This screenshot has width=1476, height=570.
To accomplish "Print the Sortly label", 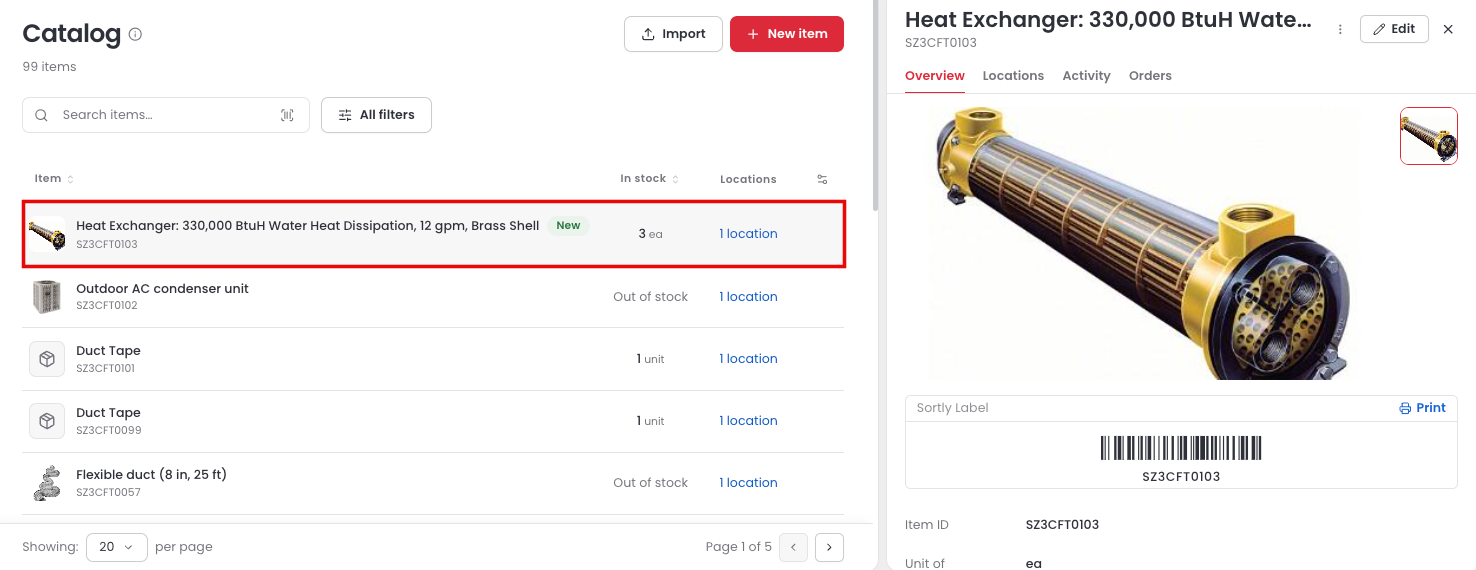I will (1422, 408).
